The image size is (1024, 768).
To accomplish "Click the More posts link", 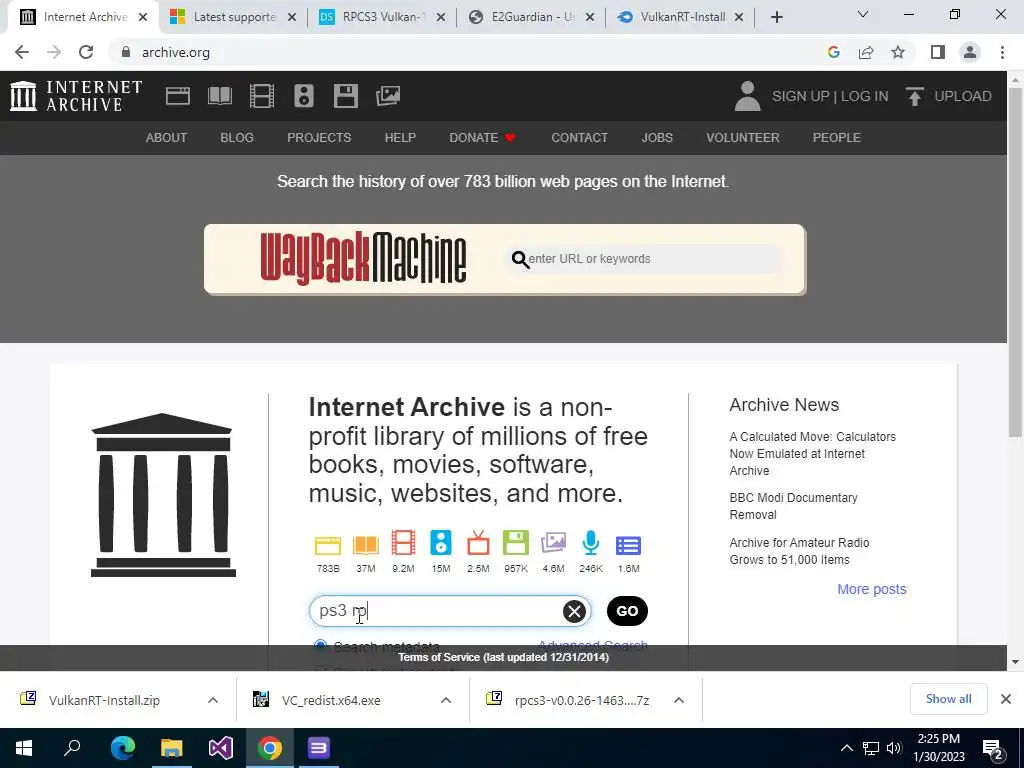I will pos(872,589).
